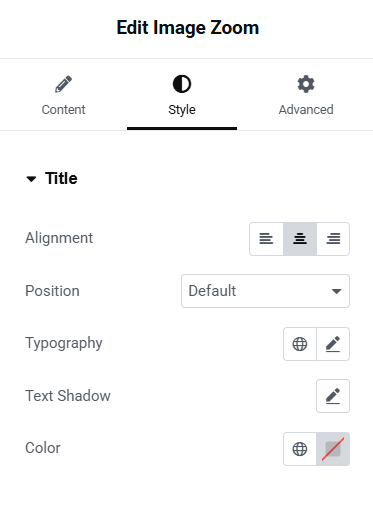Click the Content tab pencil icon
Viewport: 373px width, 511px height.
click(x=63, y=84)
